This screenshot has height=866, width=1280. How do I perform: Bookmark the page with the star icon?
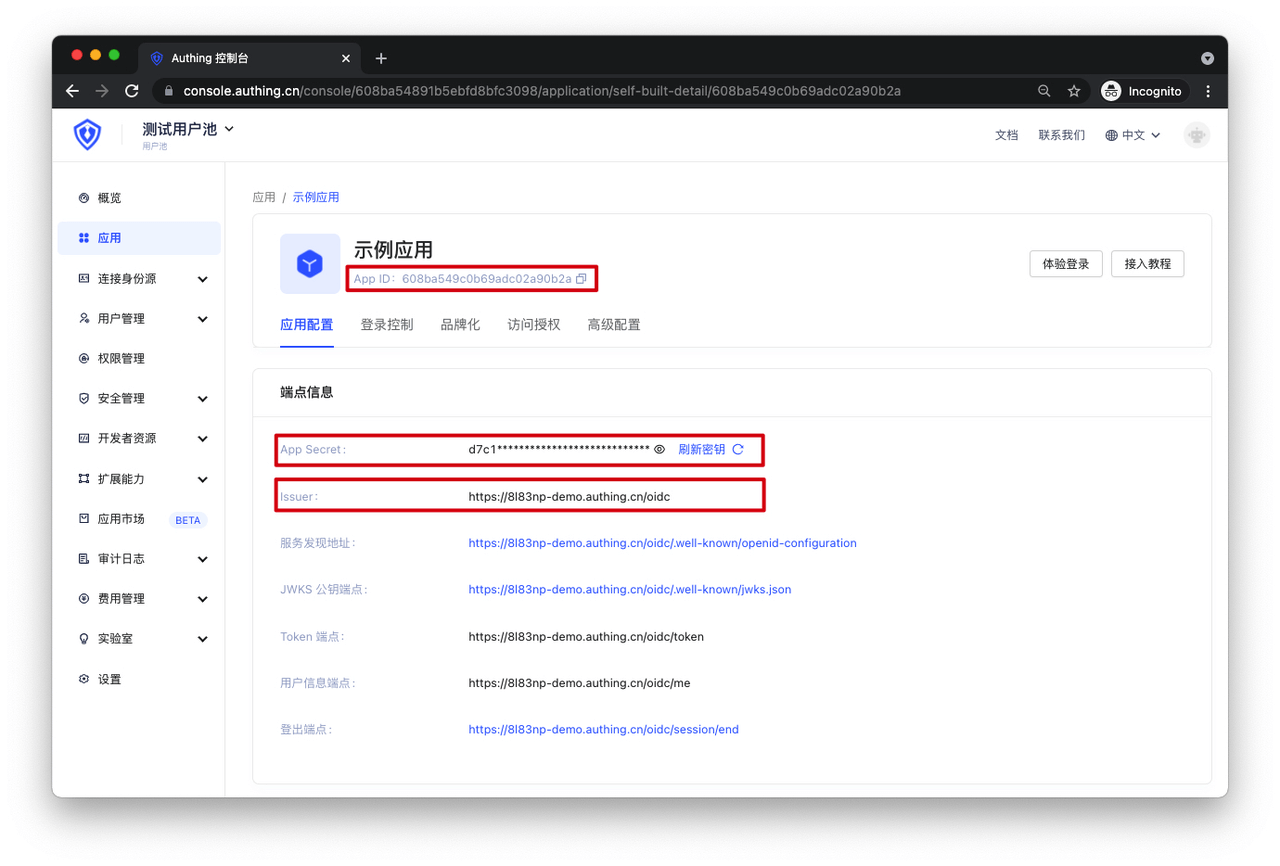[x=1074, y=91]
